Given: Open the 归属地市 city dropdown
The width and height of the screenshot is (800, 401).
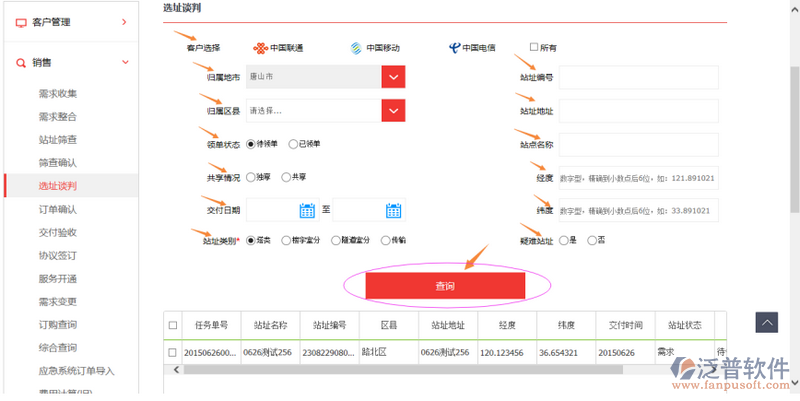Looking at the screenshot, I should [x=393, y=77].
